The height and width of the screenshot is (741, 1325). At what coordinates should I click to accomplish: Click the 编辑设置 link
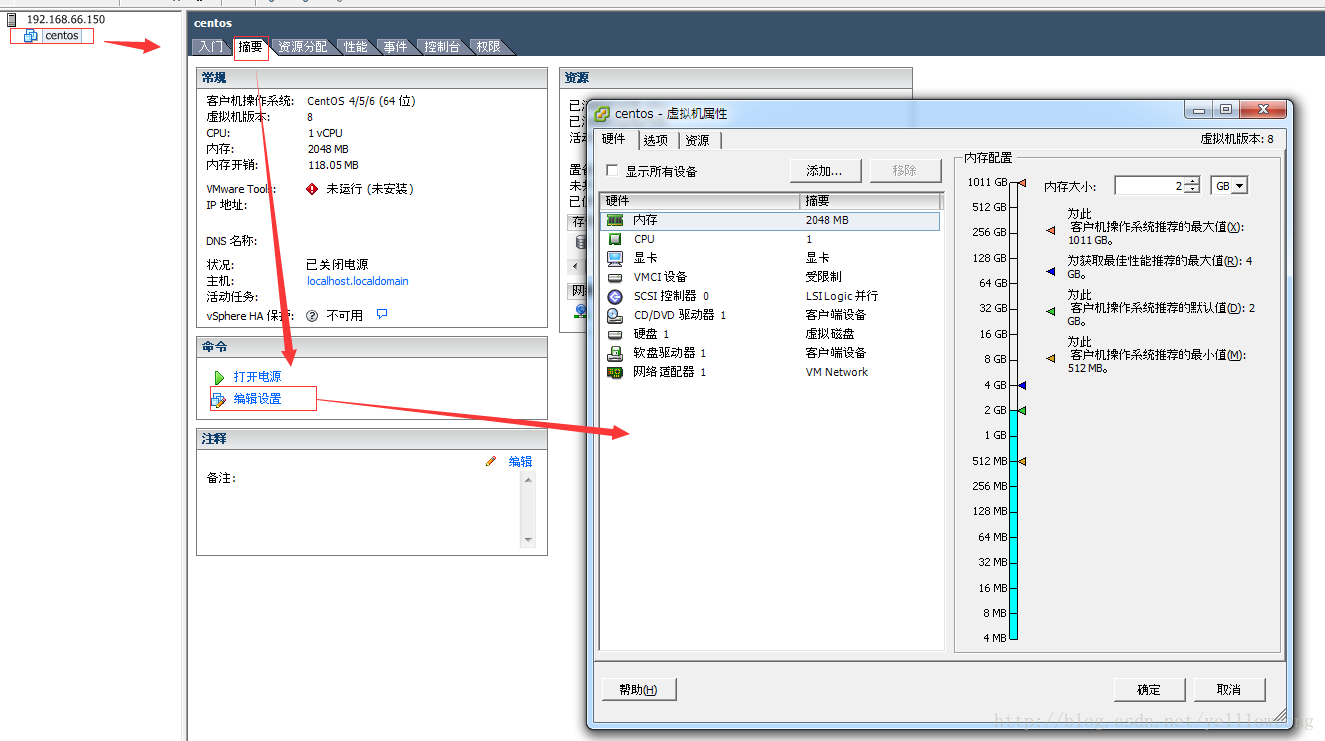coord(257,399)
